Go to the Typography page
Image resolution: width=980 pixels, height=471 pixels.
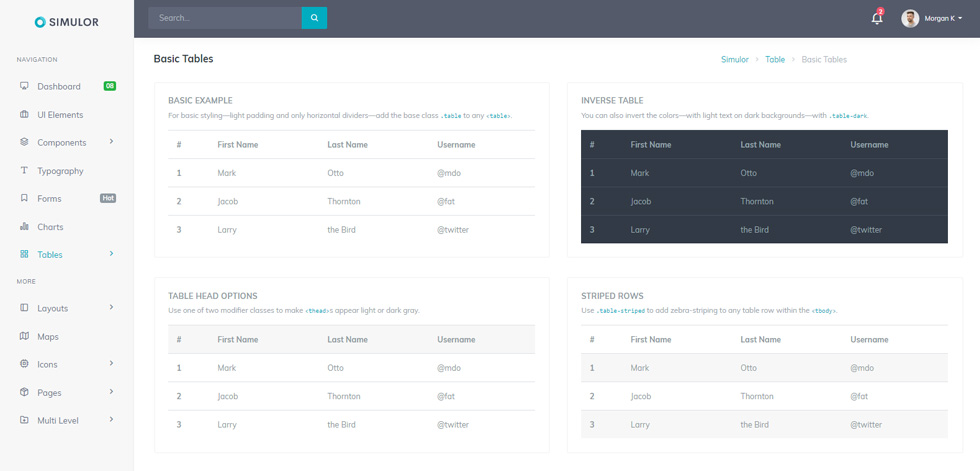tap(60, 171)
